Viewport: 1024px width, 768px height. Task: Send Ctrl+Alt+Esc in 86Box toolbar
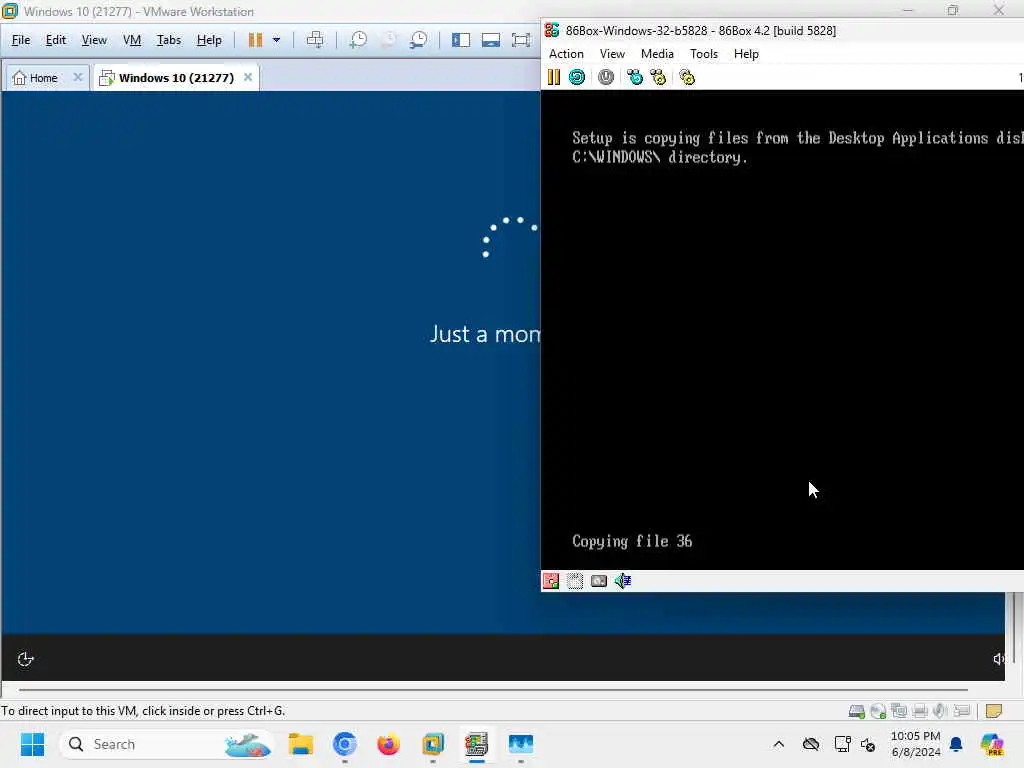coord(658,77)
